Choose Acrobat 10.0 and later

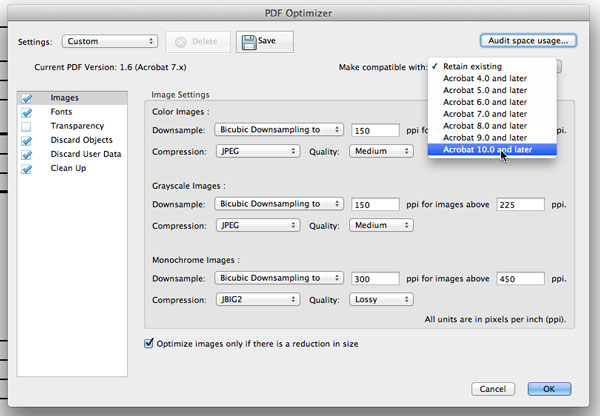(492, 150)
